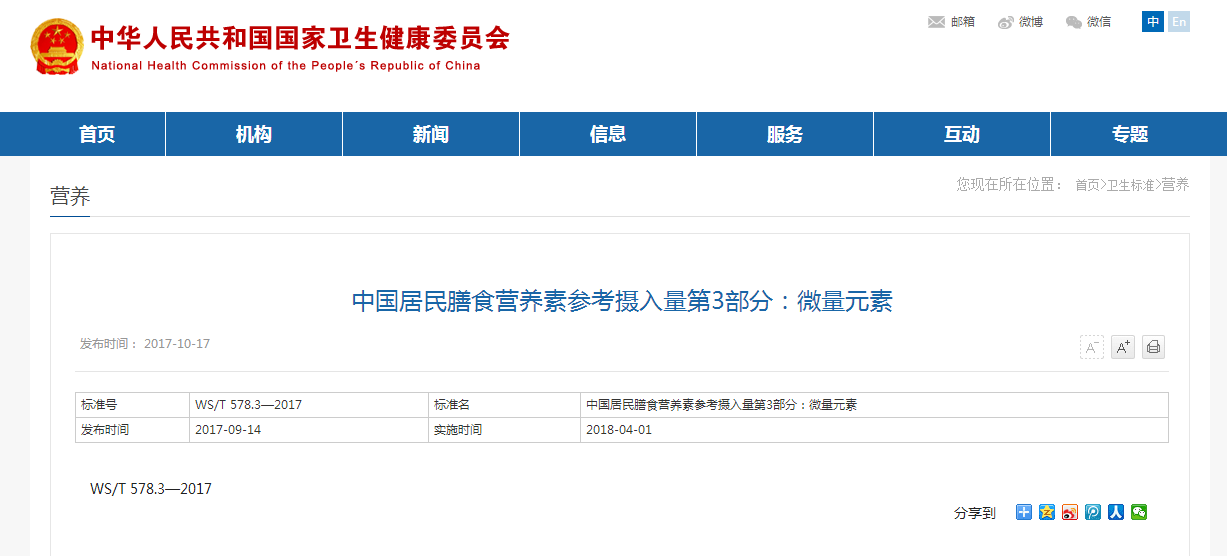This screenshot has height=556, width=1227.
Task: Click 首页 in breadcrumb path
Action: (x=1087, y=185)
